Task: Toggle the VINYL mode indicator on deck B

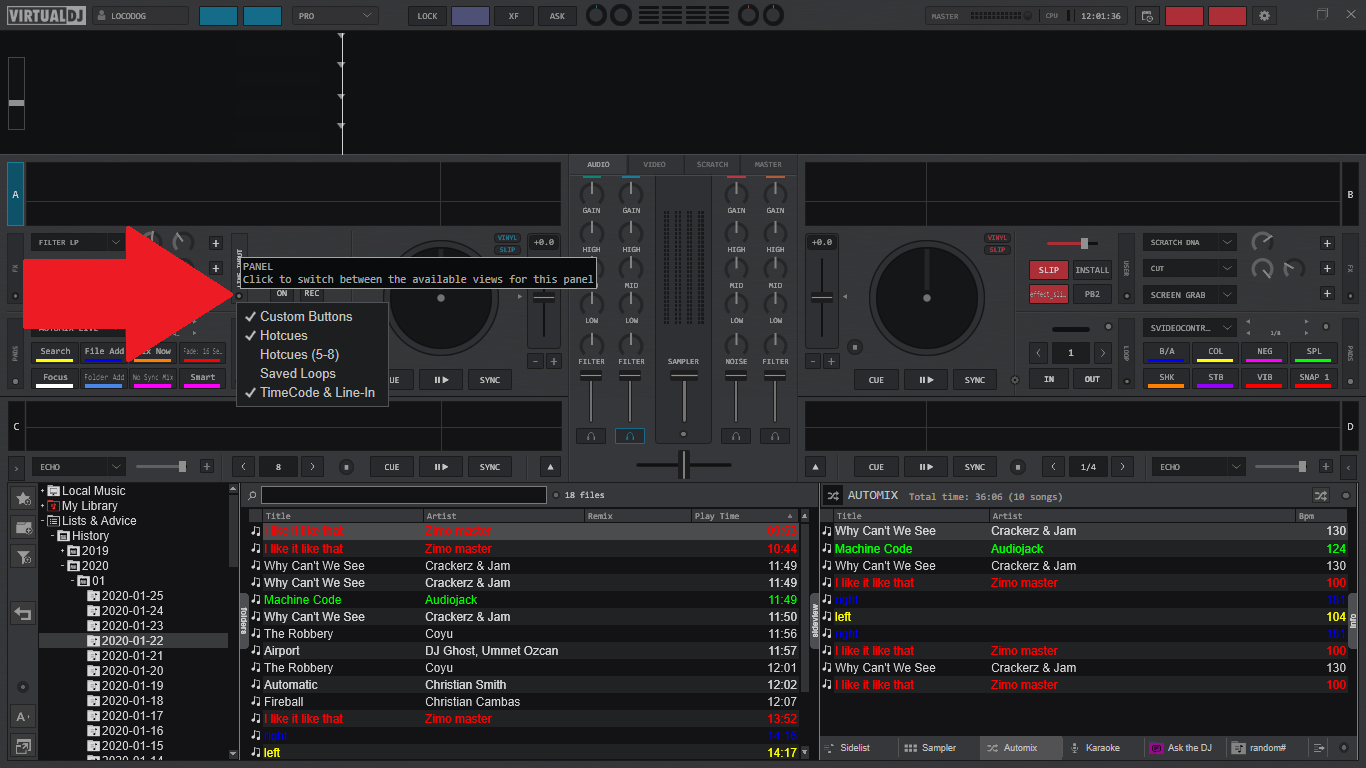Action: [x=997, y=238]
